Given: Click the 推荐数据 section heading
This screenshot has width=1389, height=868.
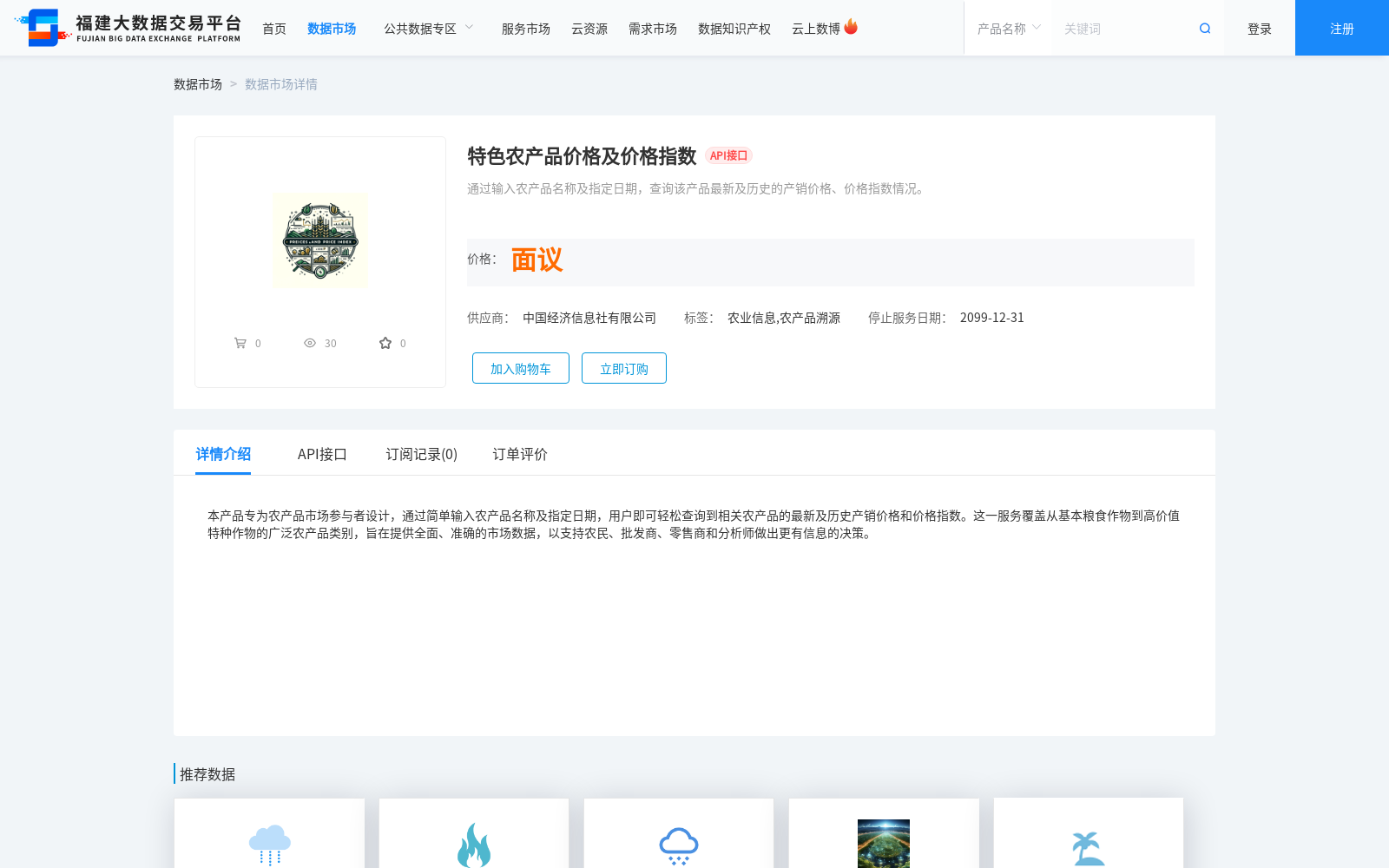Looking at the screenshot, I should [x=207, y=774].
